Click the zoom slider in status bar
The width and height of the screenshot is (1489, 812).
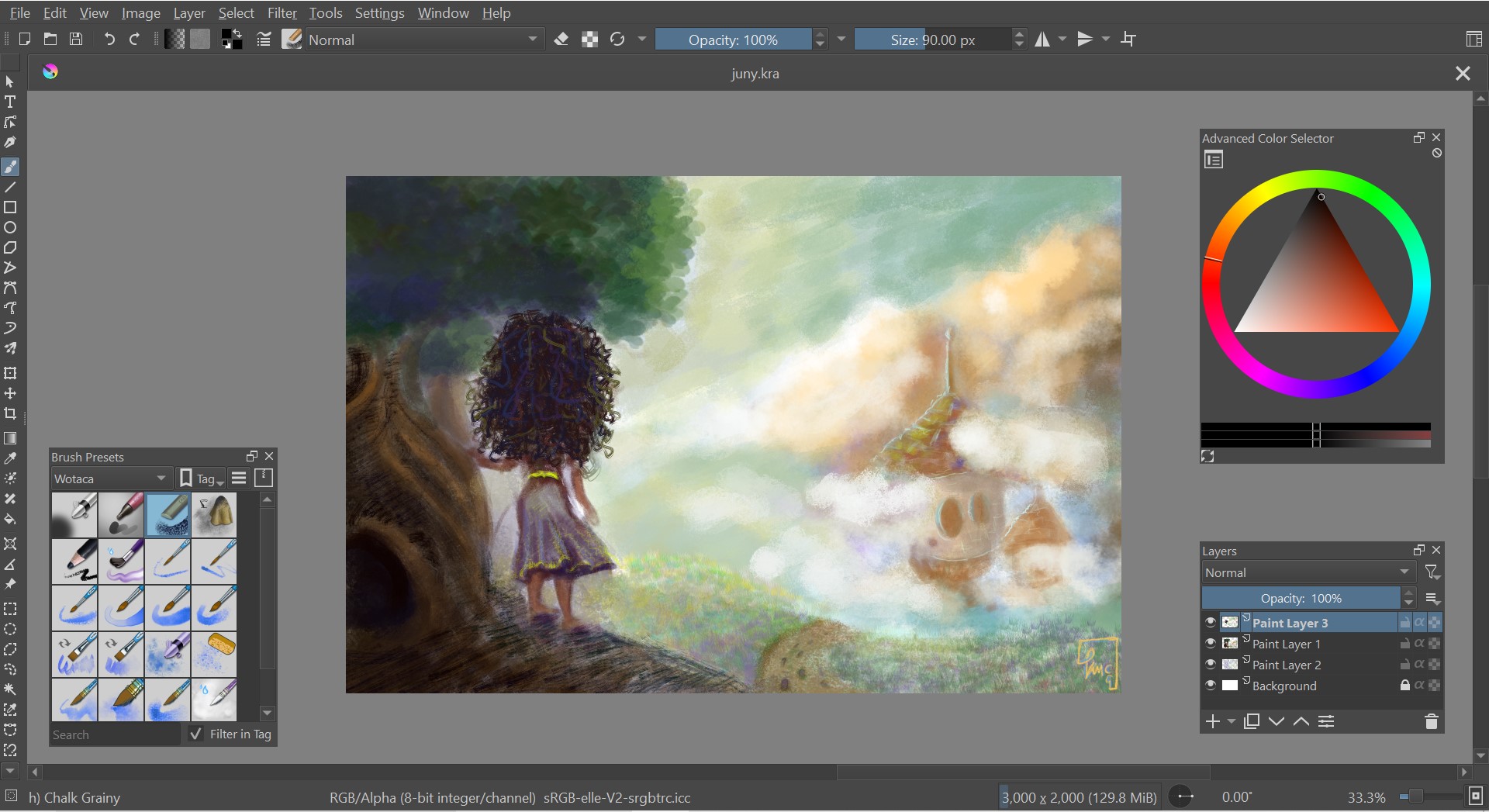[x=1430, y=796]
